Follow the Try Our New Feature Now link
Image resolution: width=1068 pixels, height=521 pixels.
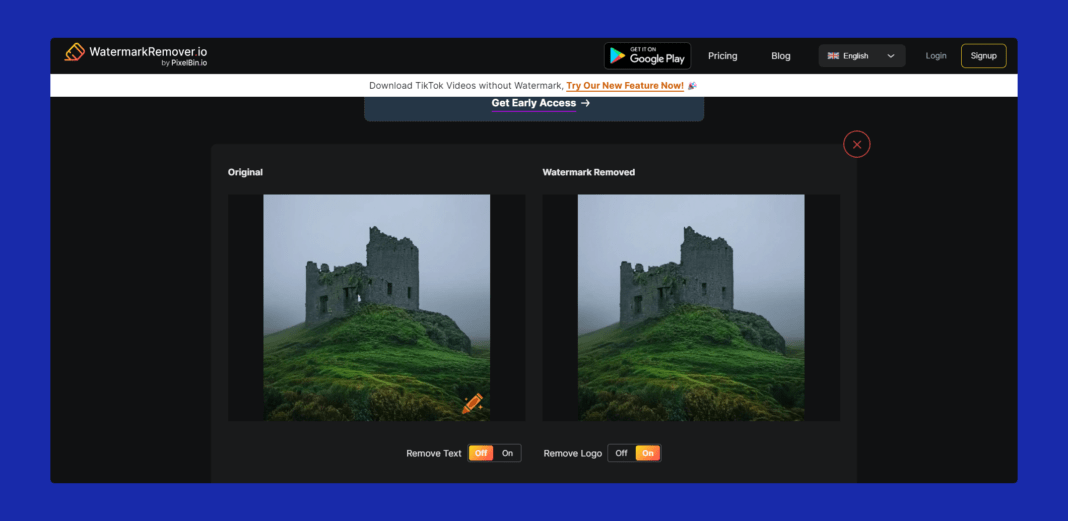coord(625,86)
